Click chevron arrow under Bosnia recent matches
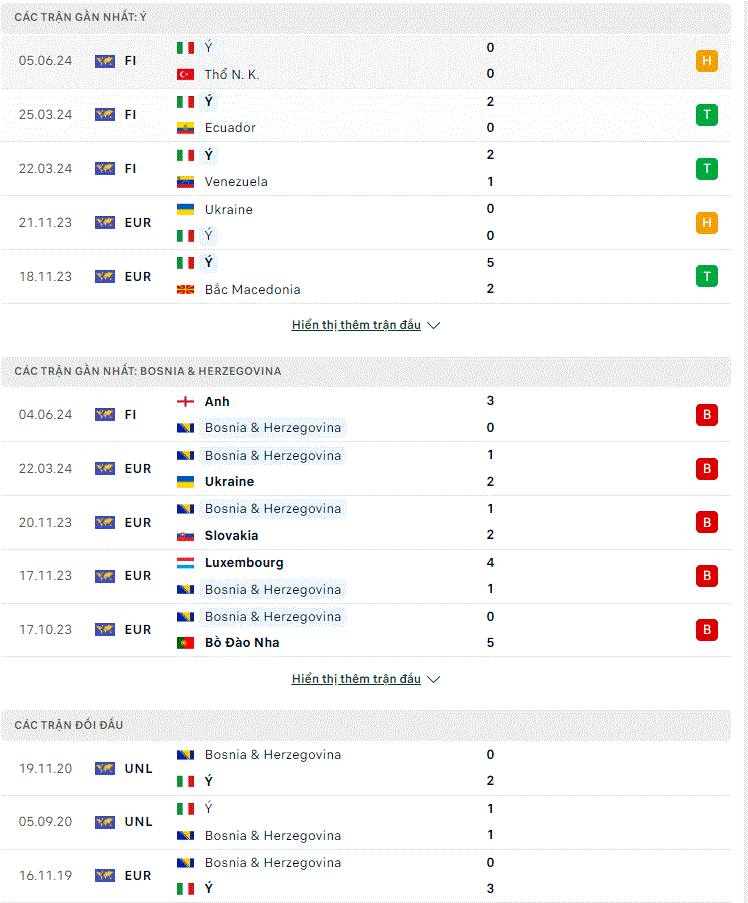This screenshot has width=748, height=903. pos(434,680)
